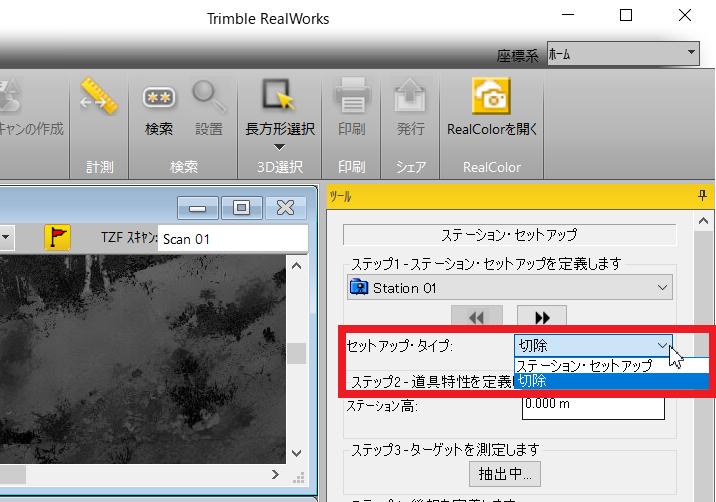This screenshot has height=502, width=716.
Task: Choose 切除 from the dropdown list
Action: (x=611, y=380)
